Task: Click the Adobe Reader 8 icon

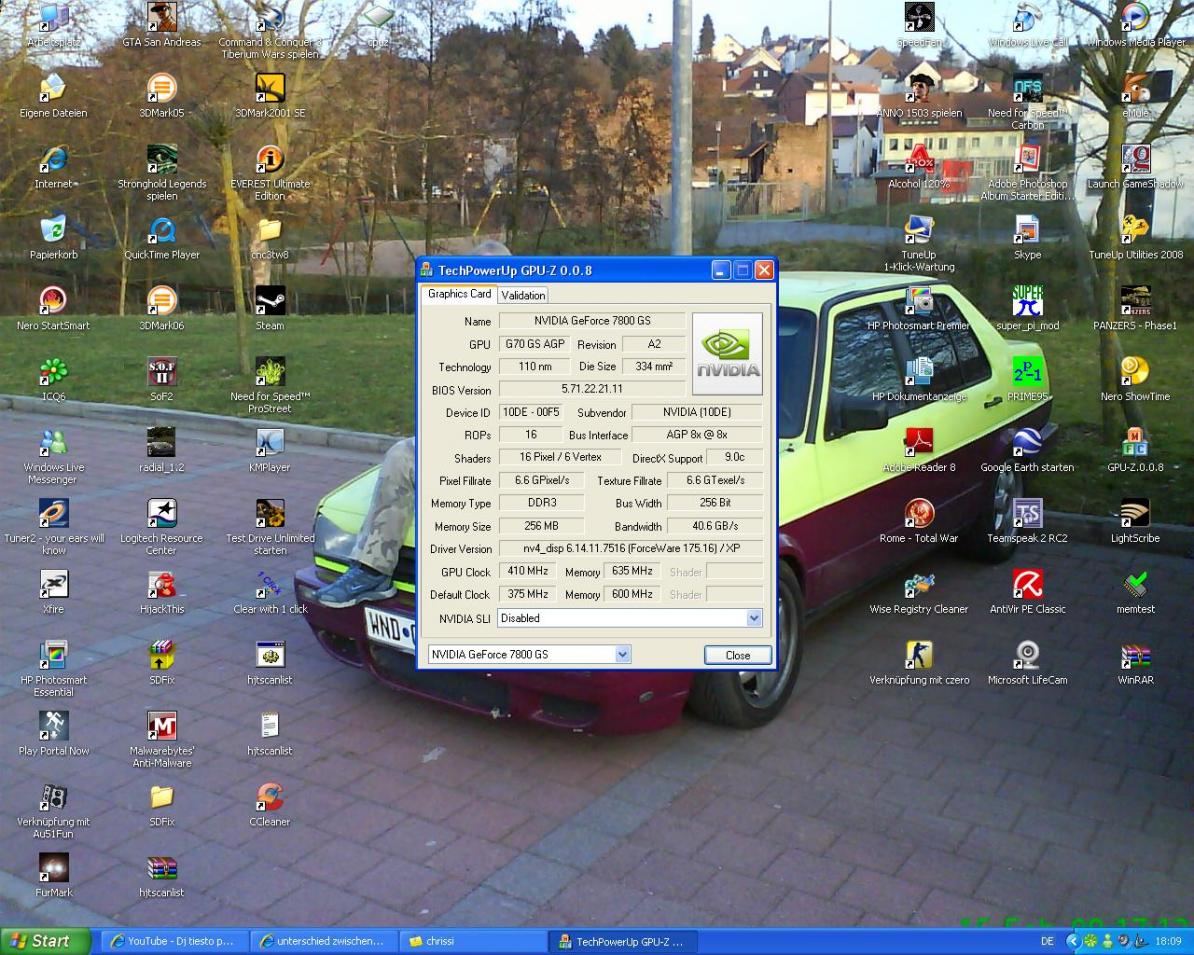Action: click(919, 442)
